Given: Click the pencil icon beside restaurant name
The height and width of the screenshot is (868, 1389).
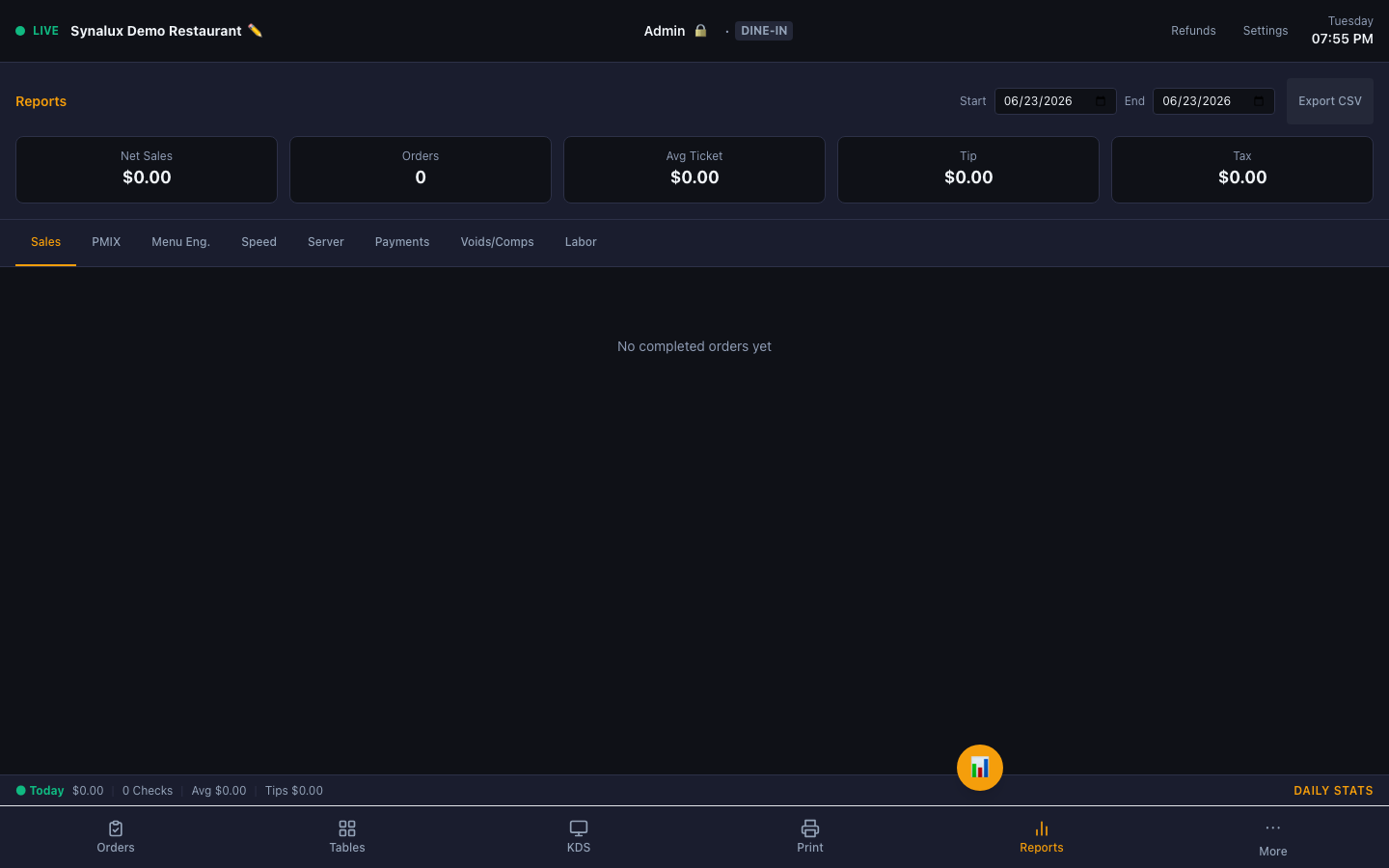Looking at the screenshot, I should [x=255, y=30].
